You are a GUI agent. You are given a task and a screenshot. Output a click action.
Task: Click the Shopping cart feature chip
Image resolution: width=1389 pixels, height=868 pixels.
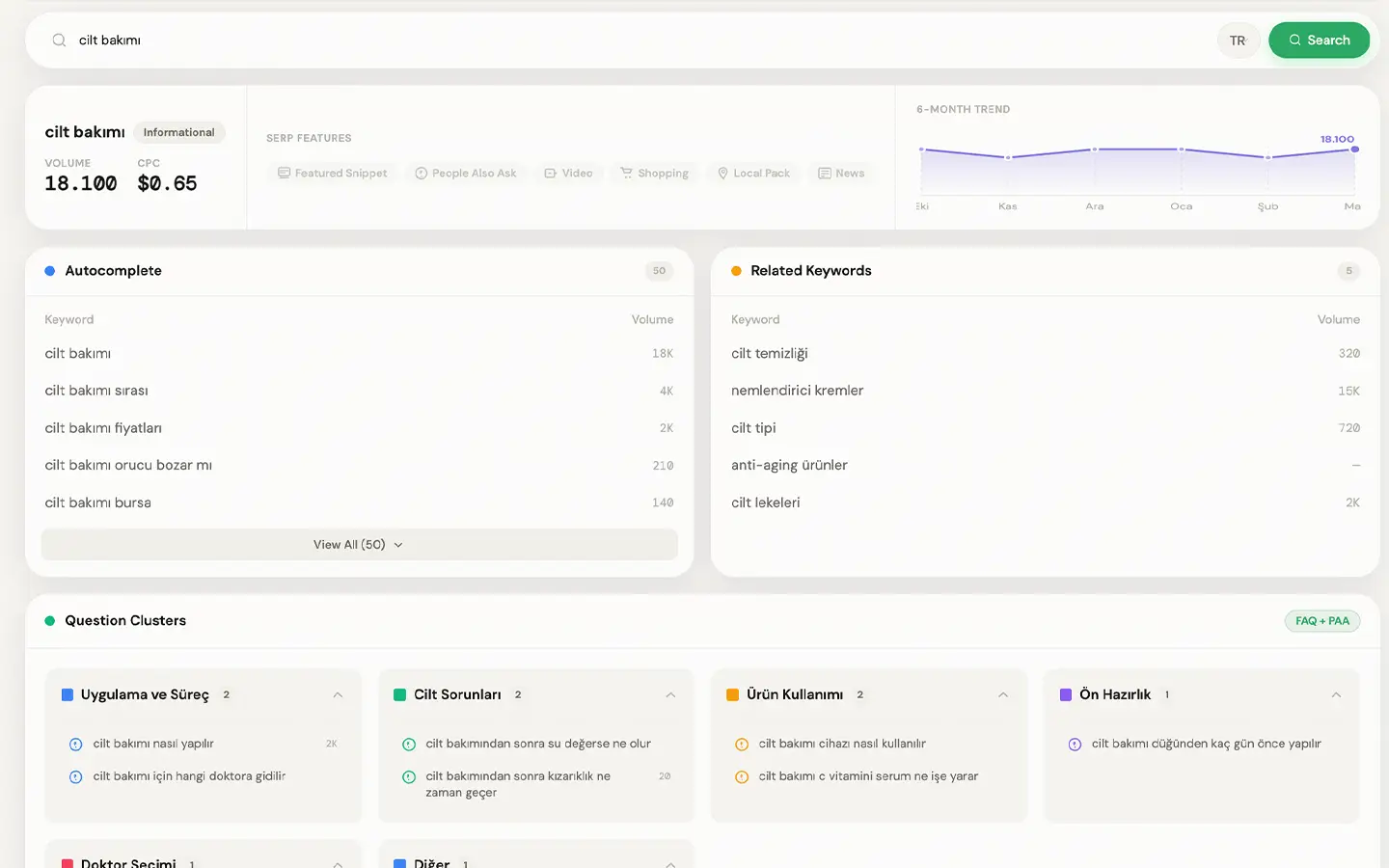coord(654,174)
